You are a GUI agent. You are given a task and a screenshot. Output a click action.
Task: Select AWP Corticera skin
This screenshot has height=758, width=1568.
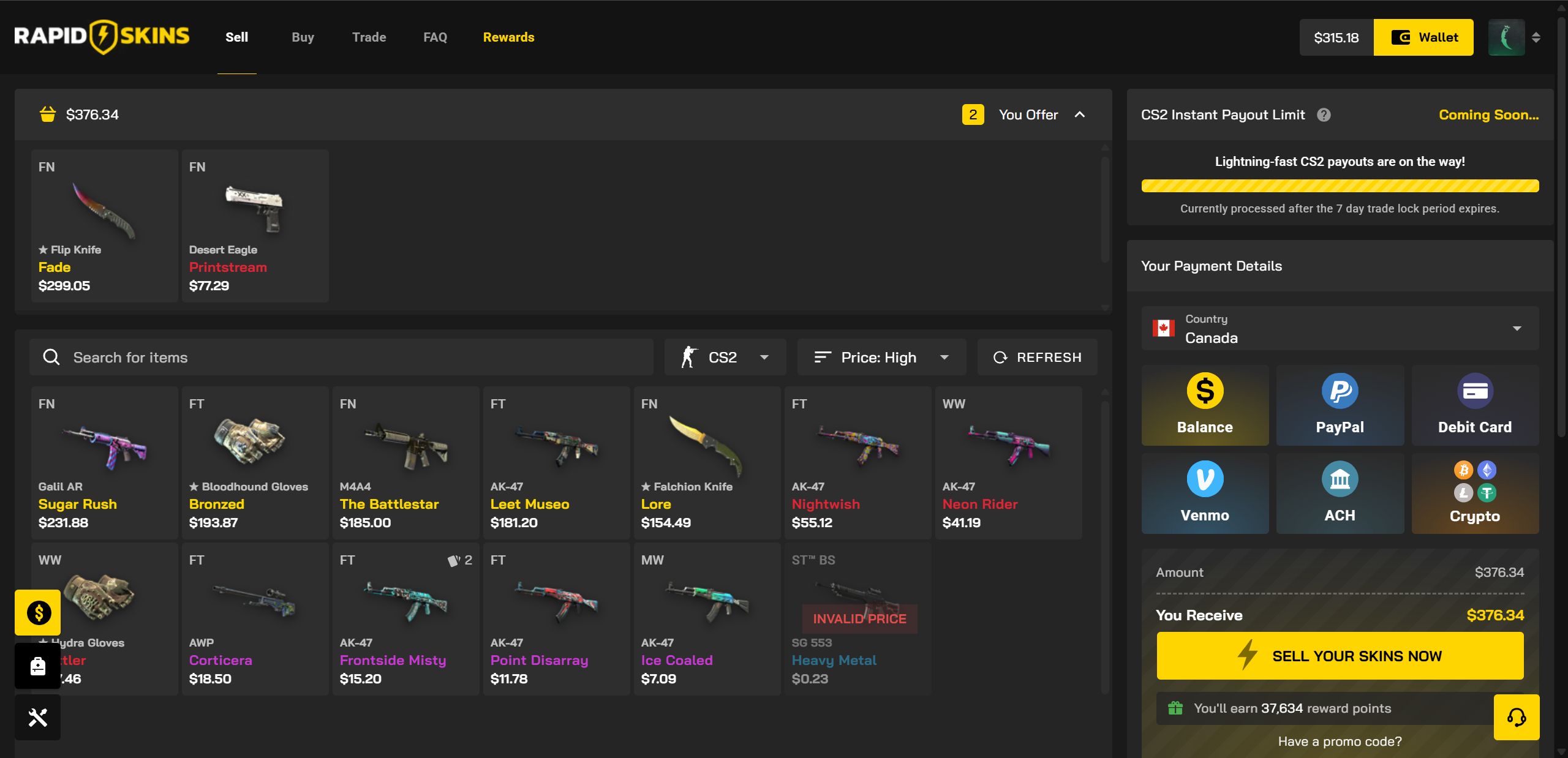[x=255, y=618]
